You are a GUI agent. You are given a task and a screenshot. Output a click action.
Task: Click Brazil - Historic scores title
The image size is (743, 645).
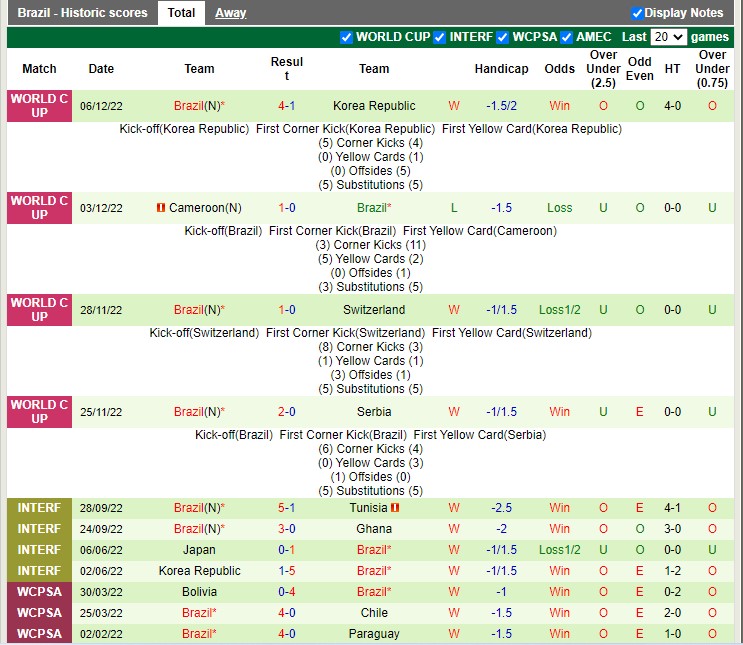pos(82,13)
